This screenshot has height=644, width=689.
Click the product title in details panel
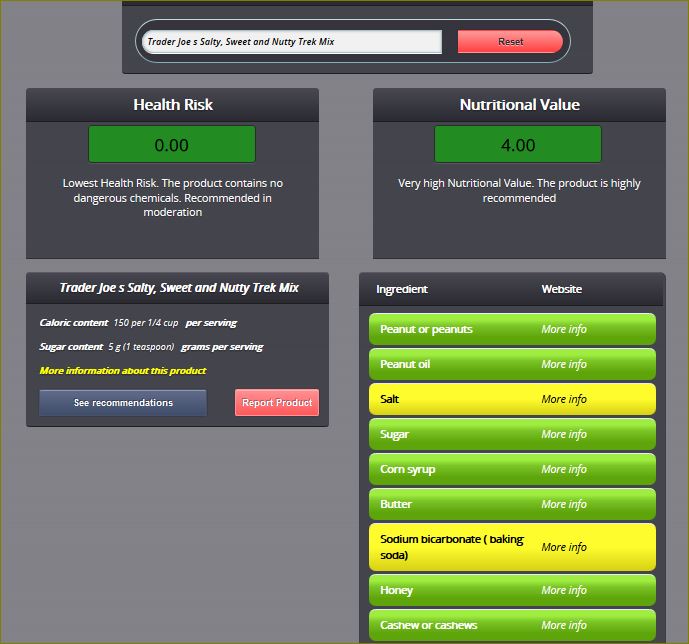(x=179, y=288)
